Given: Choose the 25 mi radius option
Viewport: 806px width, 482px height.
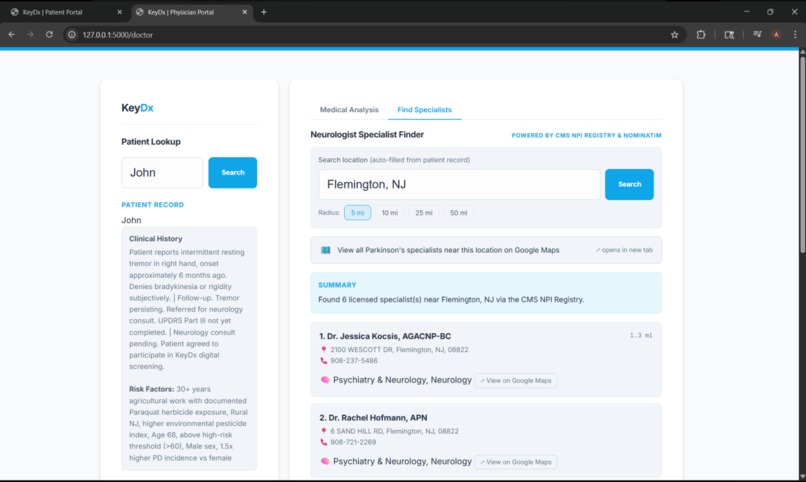Looking at the screenshot, I should coord(424,213).
